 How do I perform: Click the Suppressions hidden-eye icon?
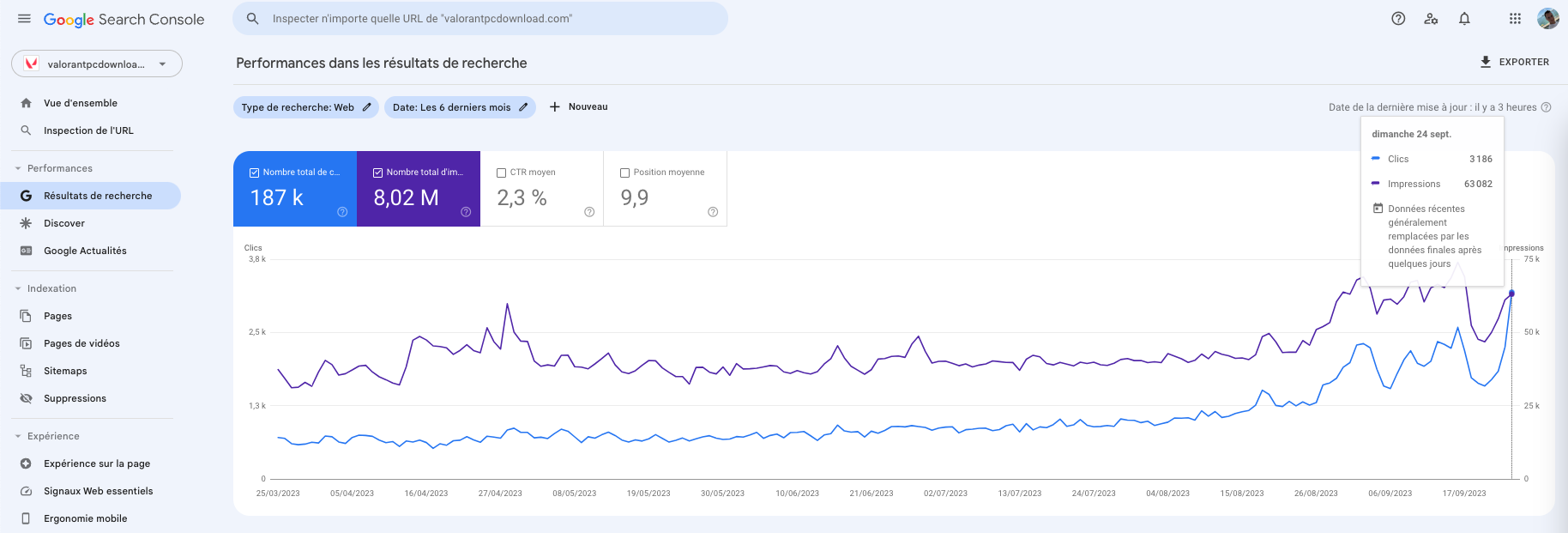(26, 398)
